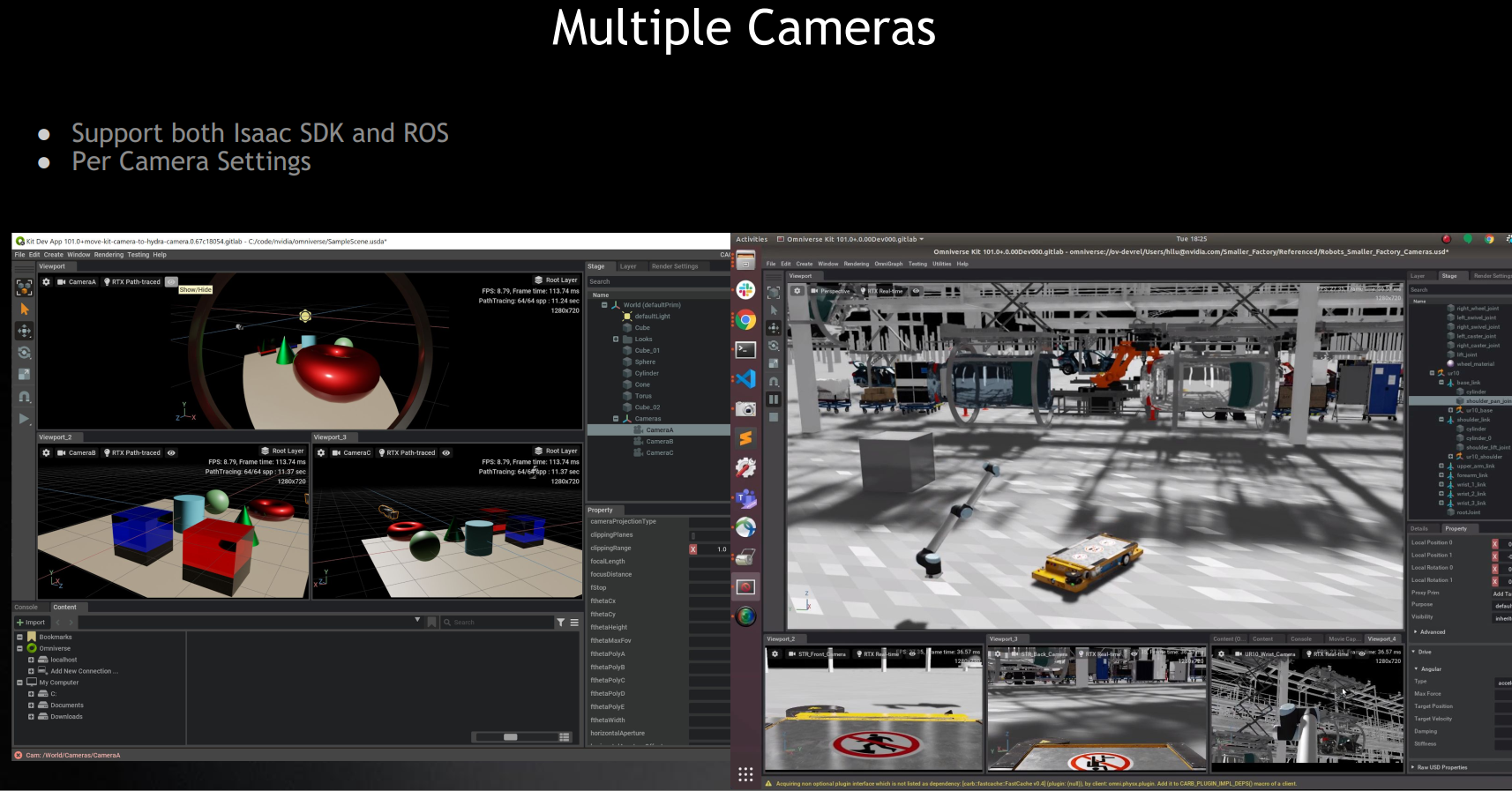The width and height of the screenshot is (1512, 791).
Task: Click the bookmark icon in Content browser toolbar
Action: 431,623
